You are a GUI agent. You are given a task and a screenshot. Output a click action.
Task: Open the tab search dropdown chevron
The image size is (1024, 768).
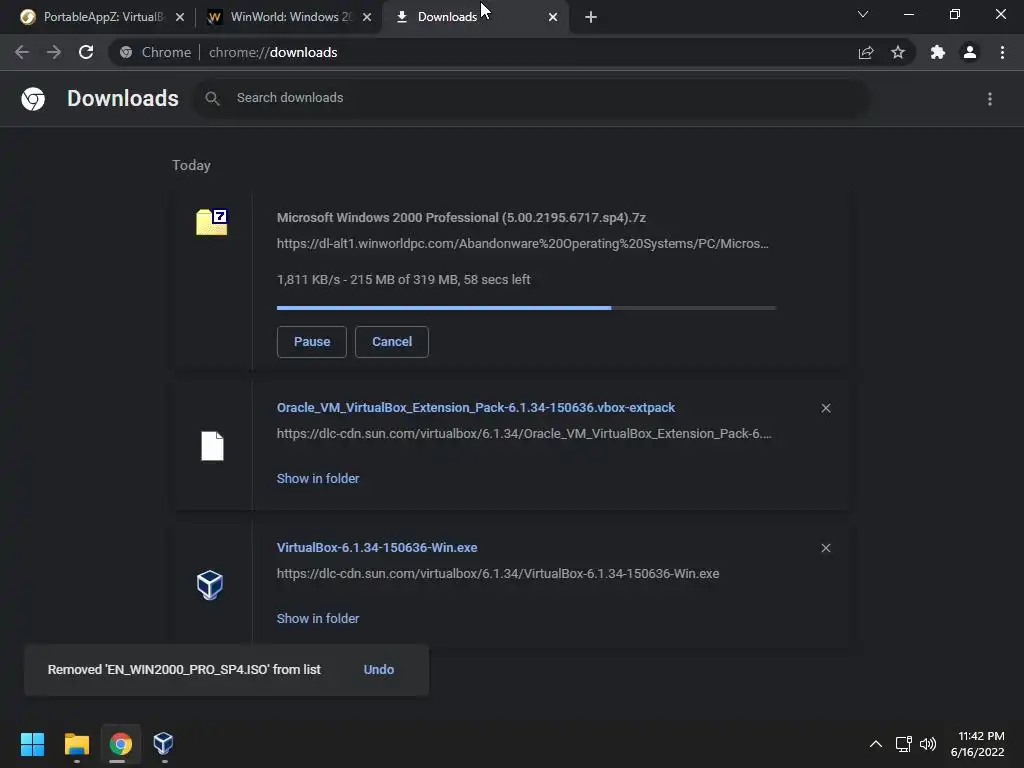coord(863,14)
